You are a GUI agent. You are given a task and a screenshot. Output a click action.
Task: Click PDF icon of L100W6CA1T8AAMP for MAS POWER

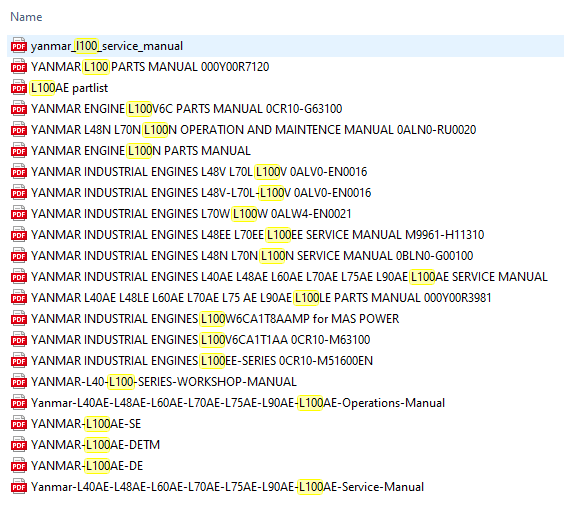click(x=19, y=318)
